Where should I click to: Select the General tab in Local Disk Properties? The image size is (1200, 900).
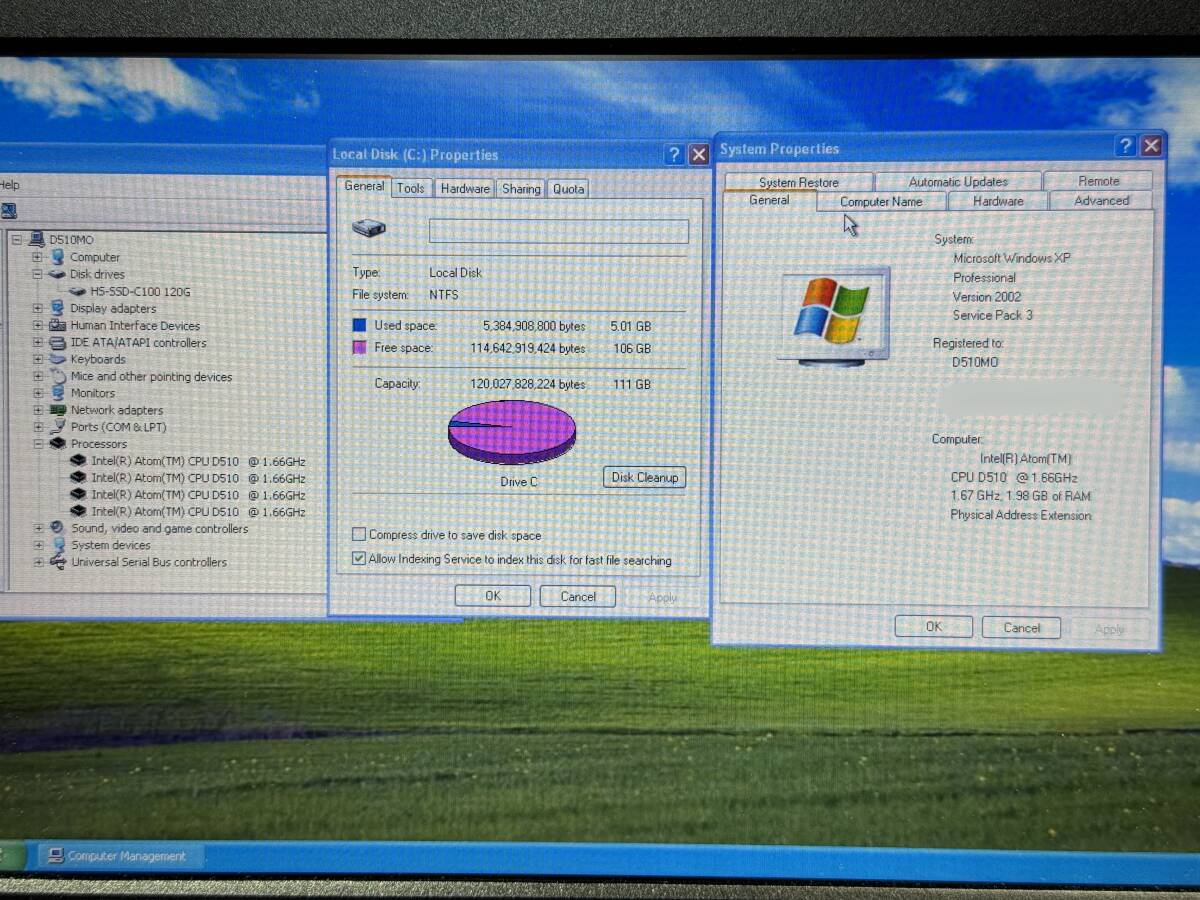(364, 186)
